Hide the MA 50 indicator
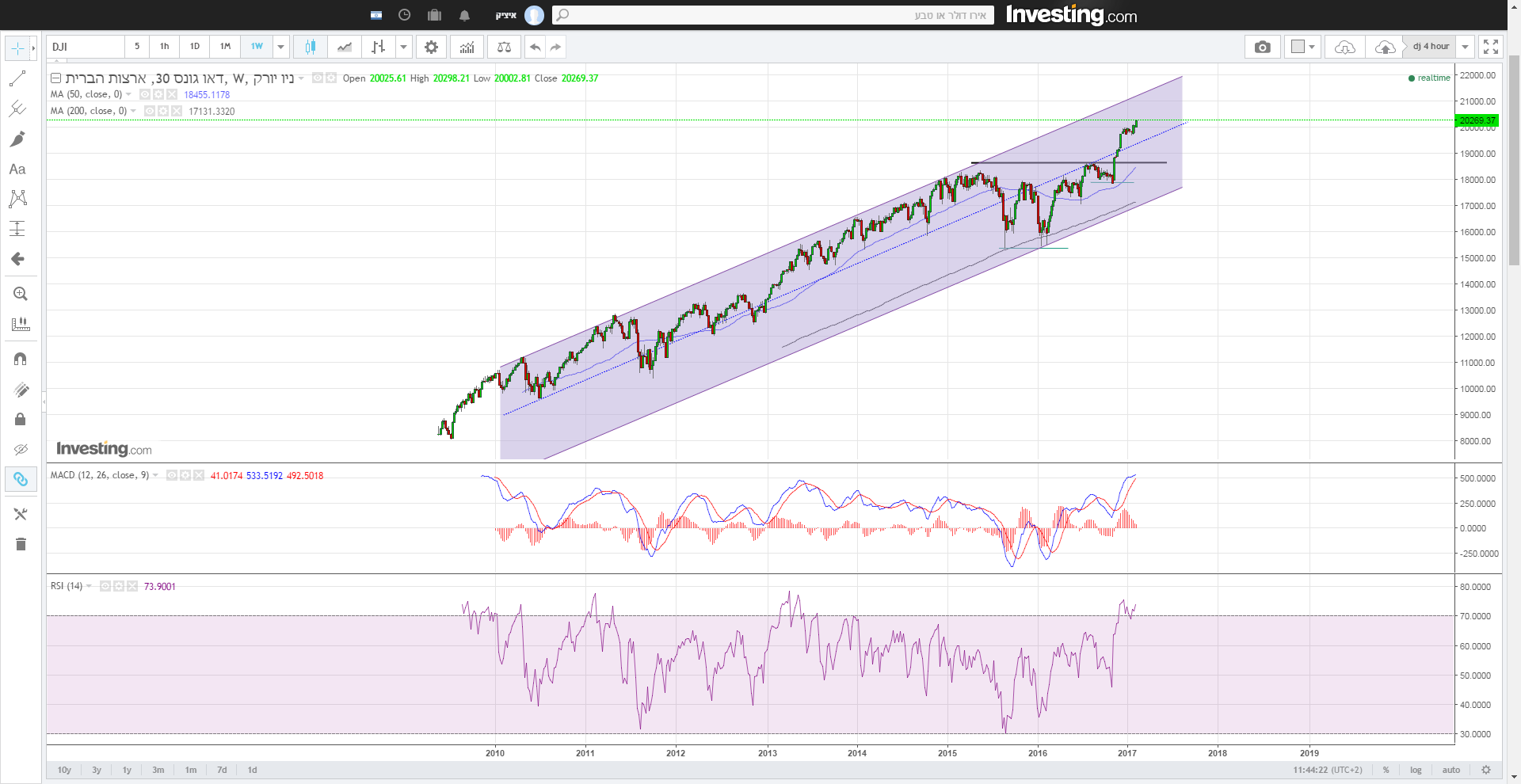1521x784 pixels. coord(145,94)
